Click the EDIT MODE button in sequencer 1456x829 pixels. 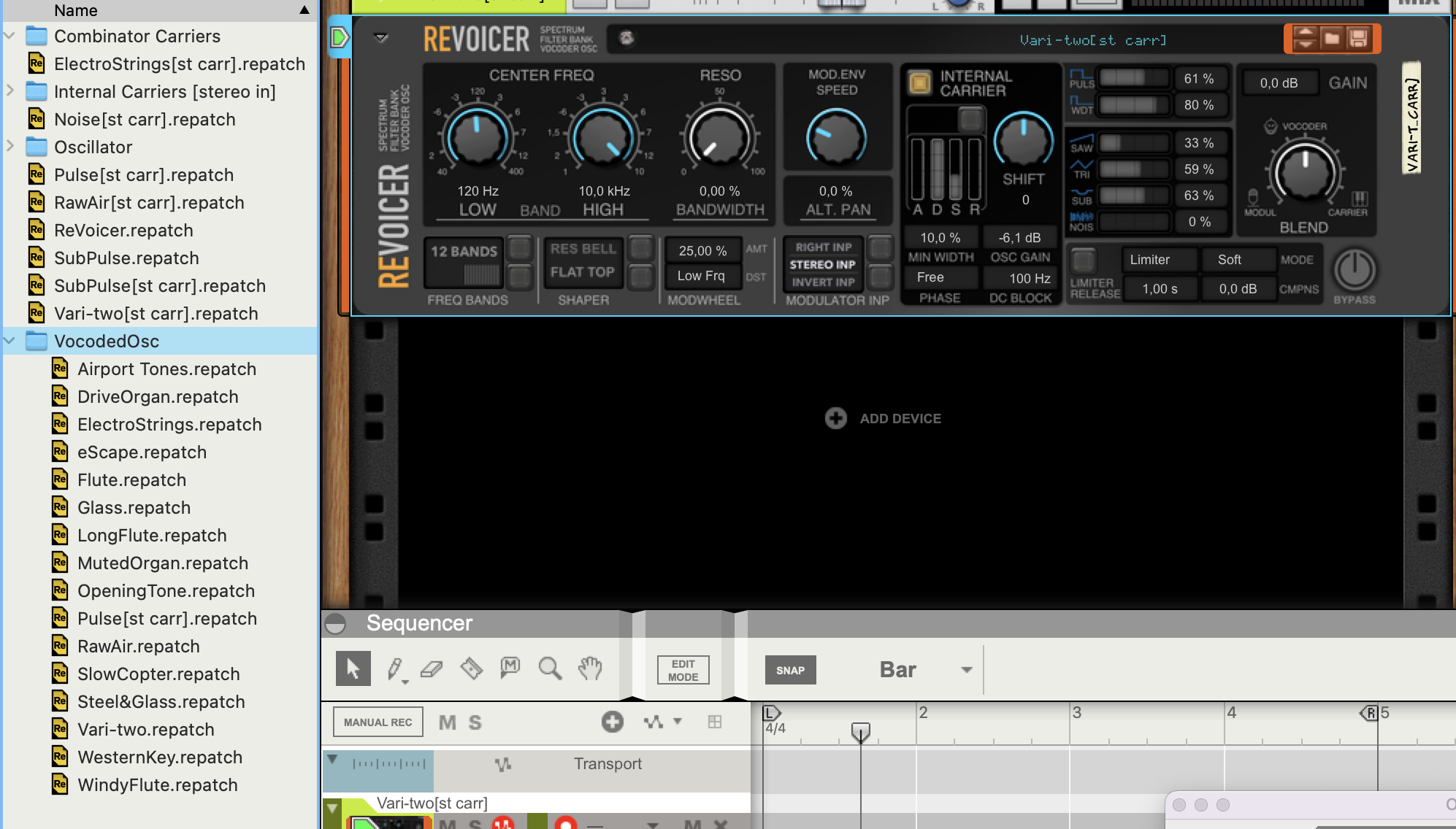[684, 670]
